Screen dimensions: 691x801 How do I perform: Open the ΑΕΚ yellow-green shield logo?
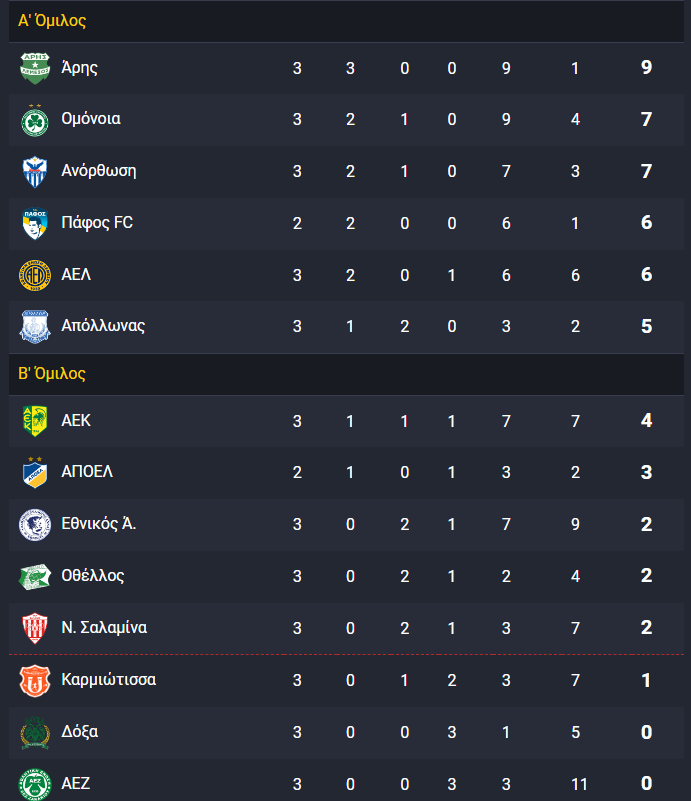tap(35, 421)
